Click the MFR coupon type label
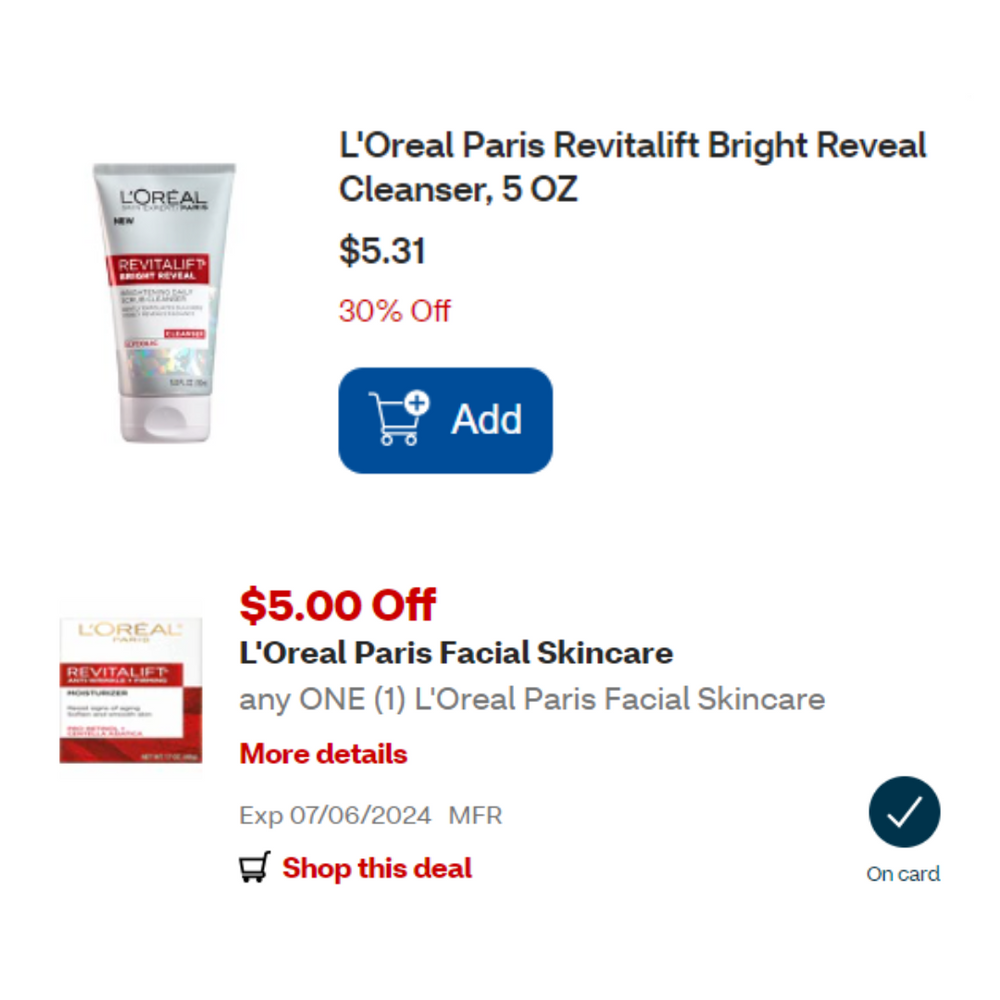The width and height of the screenshot is (1000, 1000). point(475,815)
